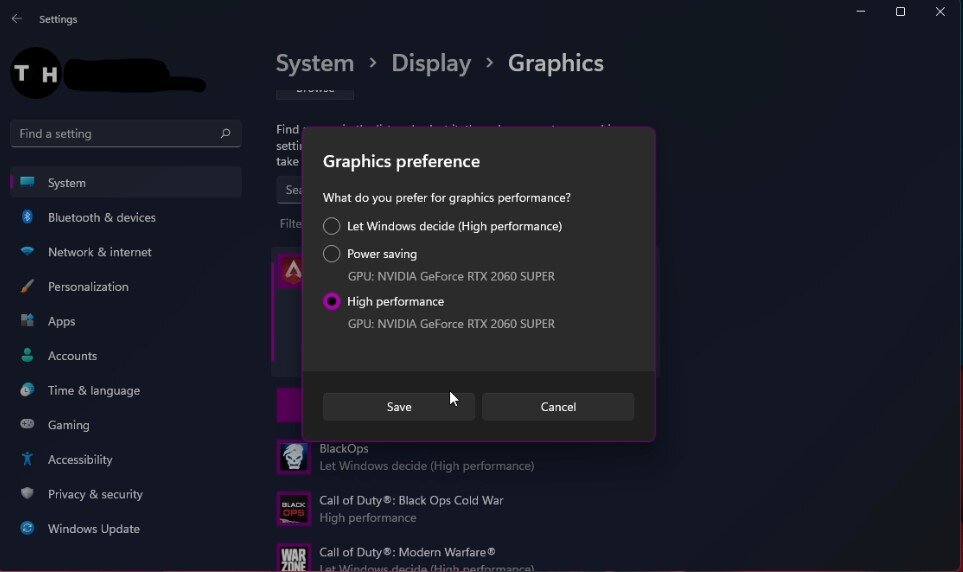Screen dimensions: 963x572
Task: Click the Accounts person icon
Action: (x=27, y=355)
